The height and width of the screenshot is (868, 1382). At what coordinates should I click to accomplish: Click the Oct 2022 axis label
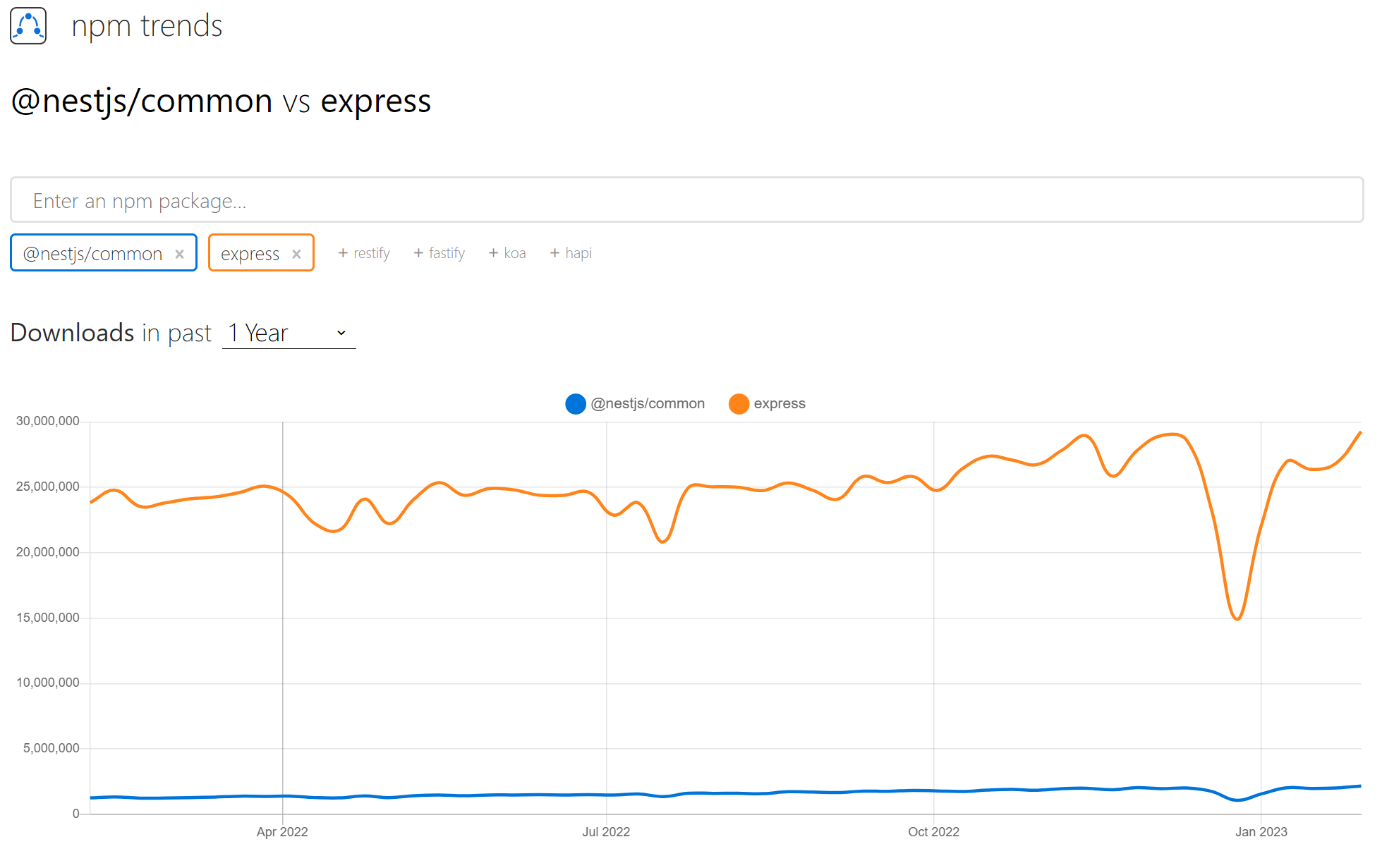(x=933, y=832)
